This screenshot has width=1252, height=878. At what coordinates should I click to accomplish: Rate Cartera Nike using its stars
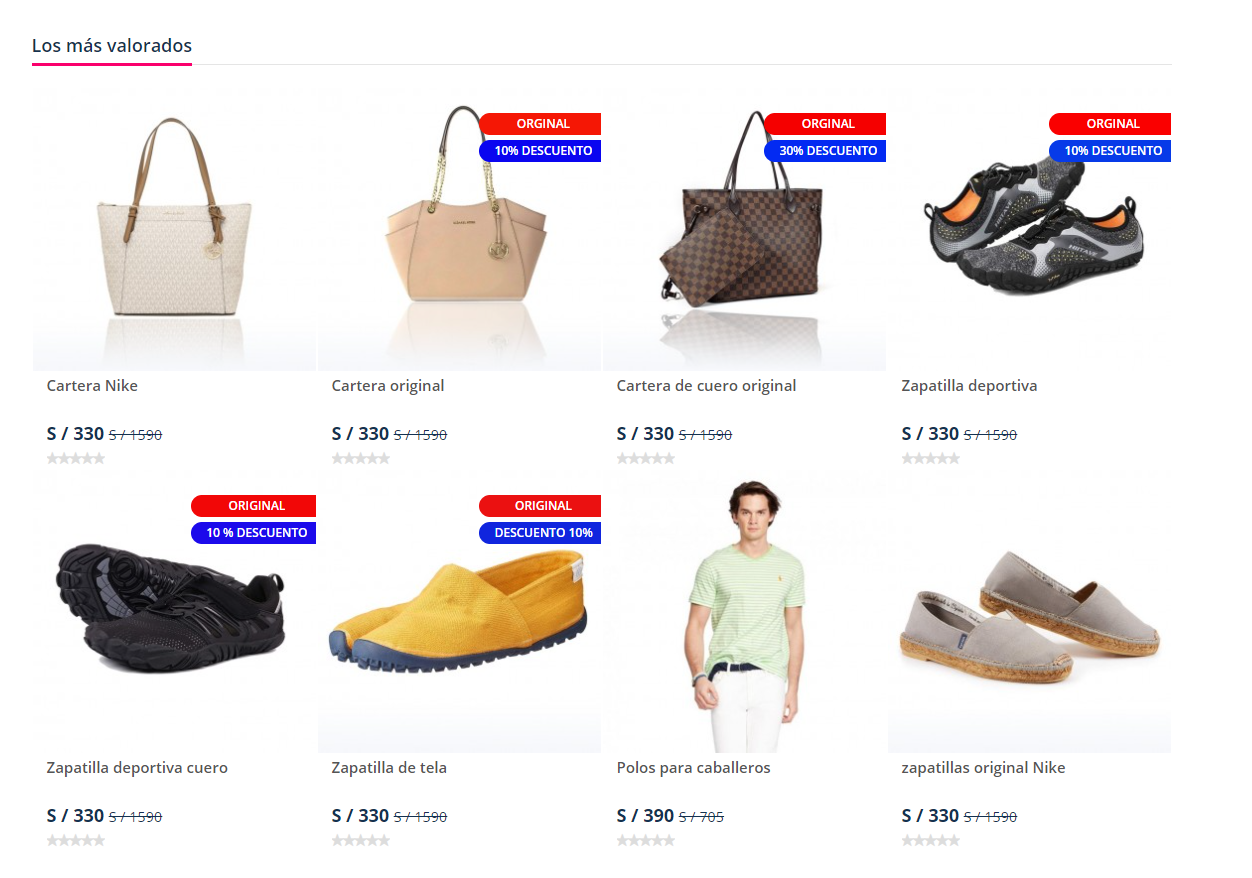coord(76,458)
